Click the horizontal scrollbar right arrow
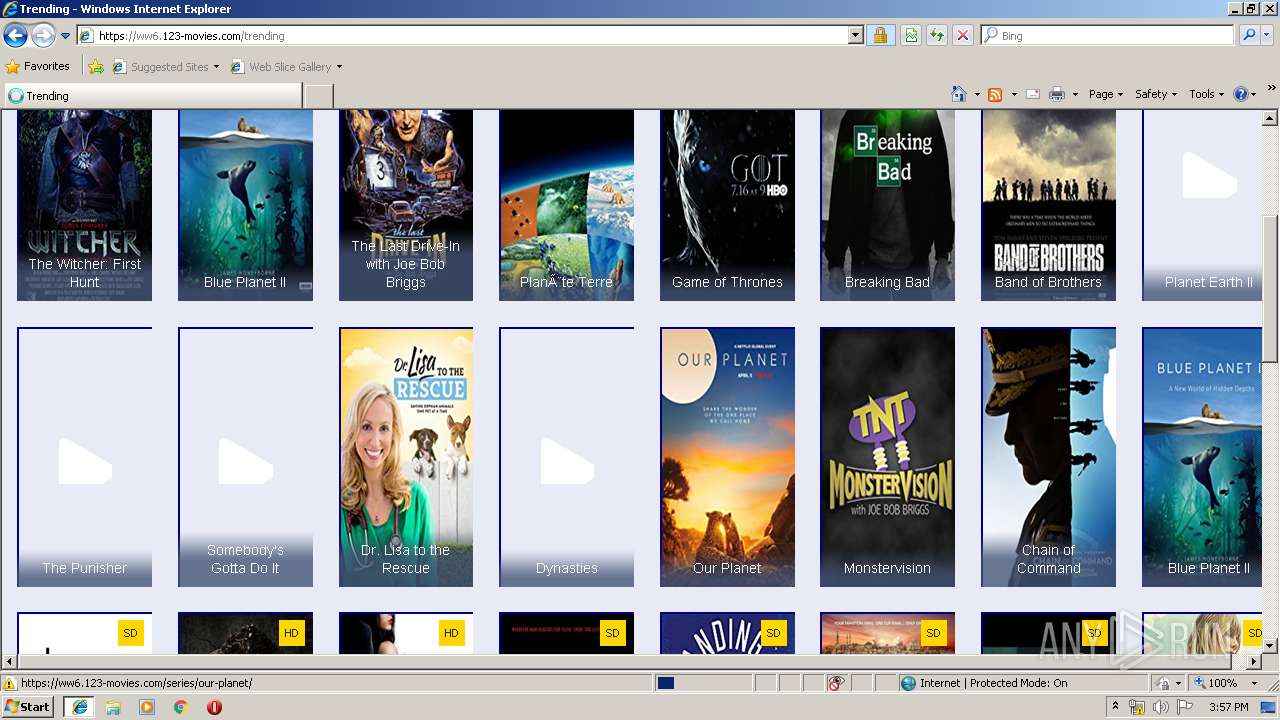The width and height of the screenshot is (1280, 720). pyautogui.click(x=1255, y=662)
